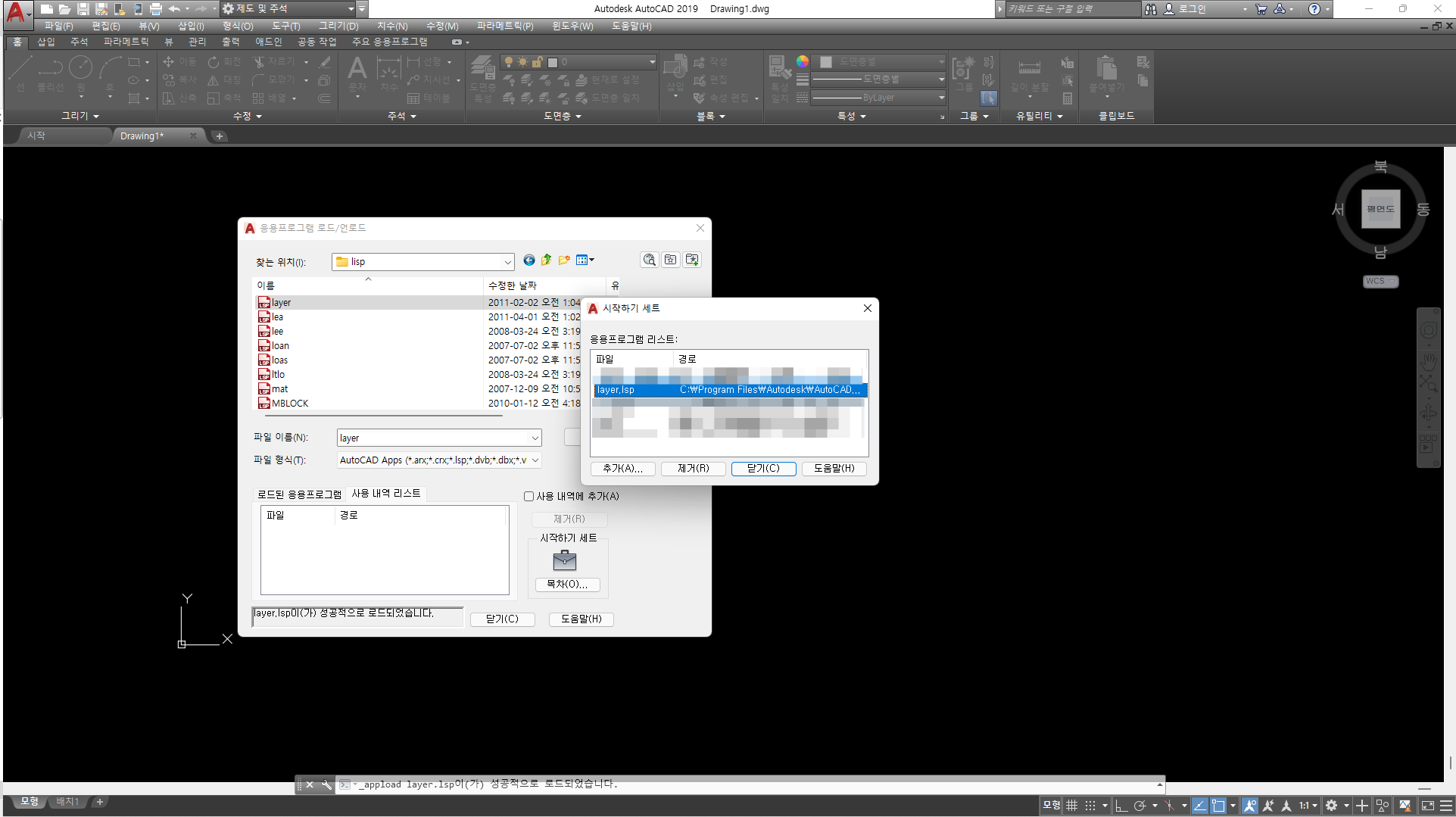Toggle Snap mode dots icon in status bar
The width and height of the screenshot is (1456, 817).
[x=1090, y=806]
